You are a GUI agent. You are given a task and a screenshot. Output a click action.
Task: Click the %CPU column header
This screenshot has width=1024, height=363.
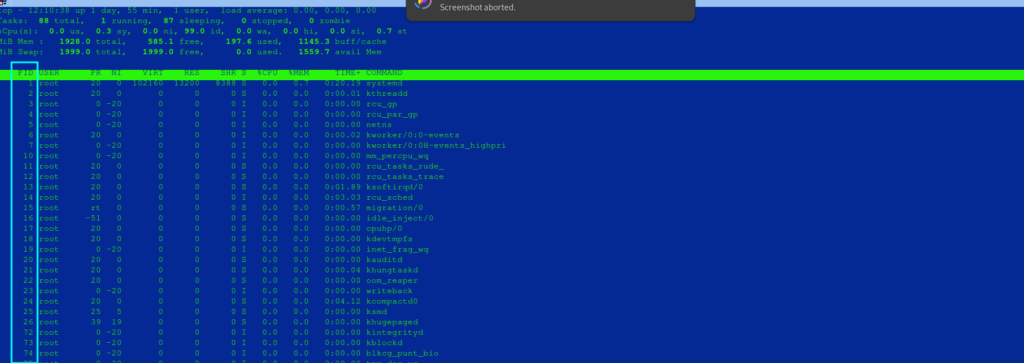(267, 73)
